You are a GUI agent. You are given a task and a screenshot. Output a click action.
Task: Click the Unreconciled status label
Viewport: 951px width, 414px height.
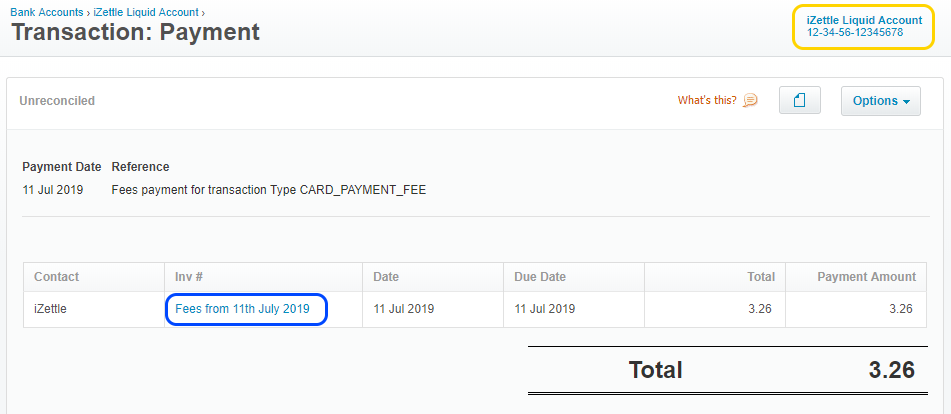57,101
